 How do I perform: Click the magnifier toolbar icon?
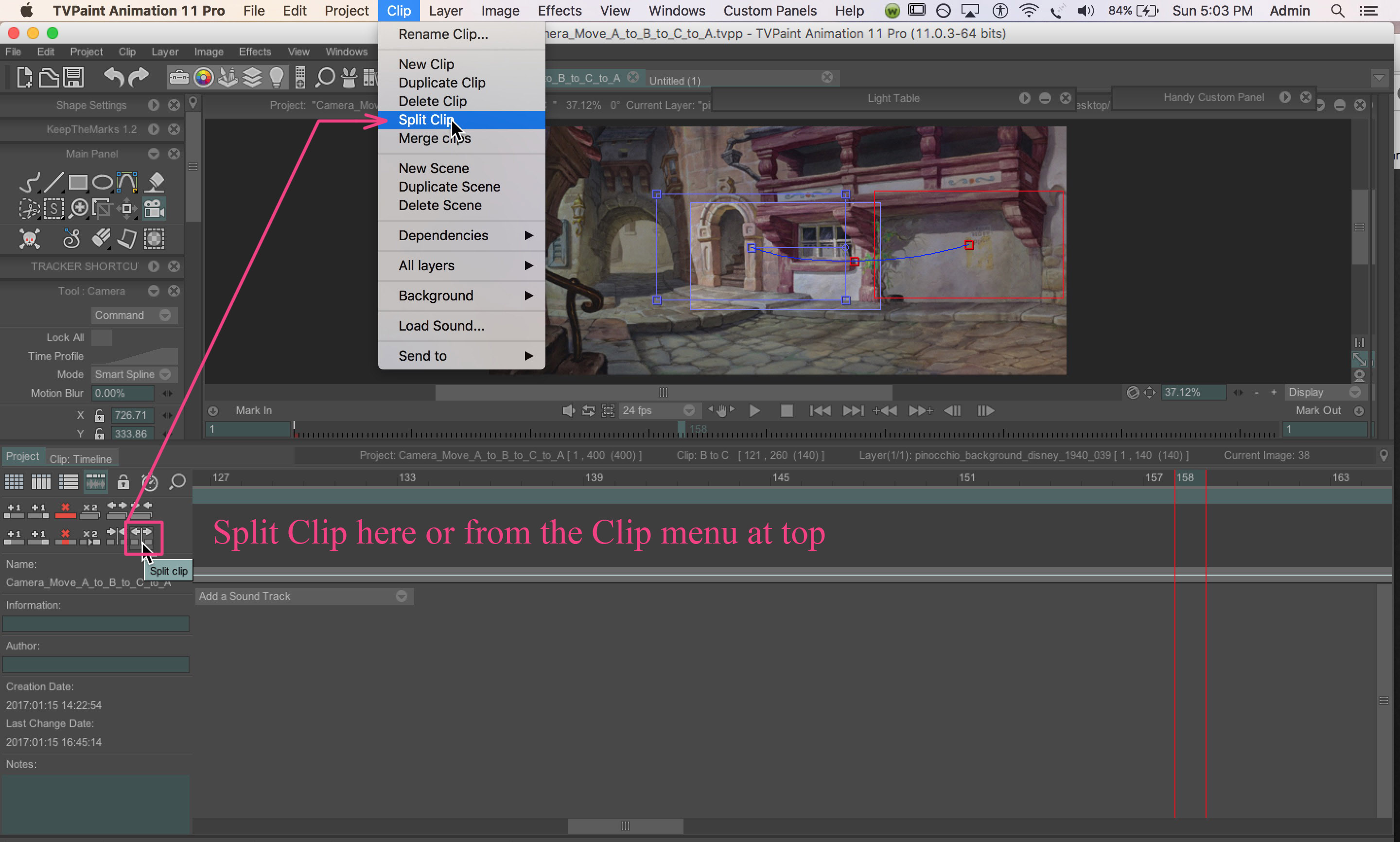click(x=325, y=77)
